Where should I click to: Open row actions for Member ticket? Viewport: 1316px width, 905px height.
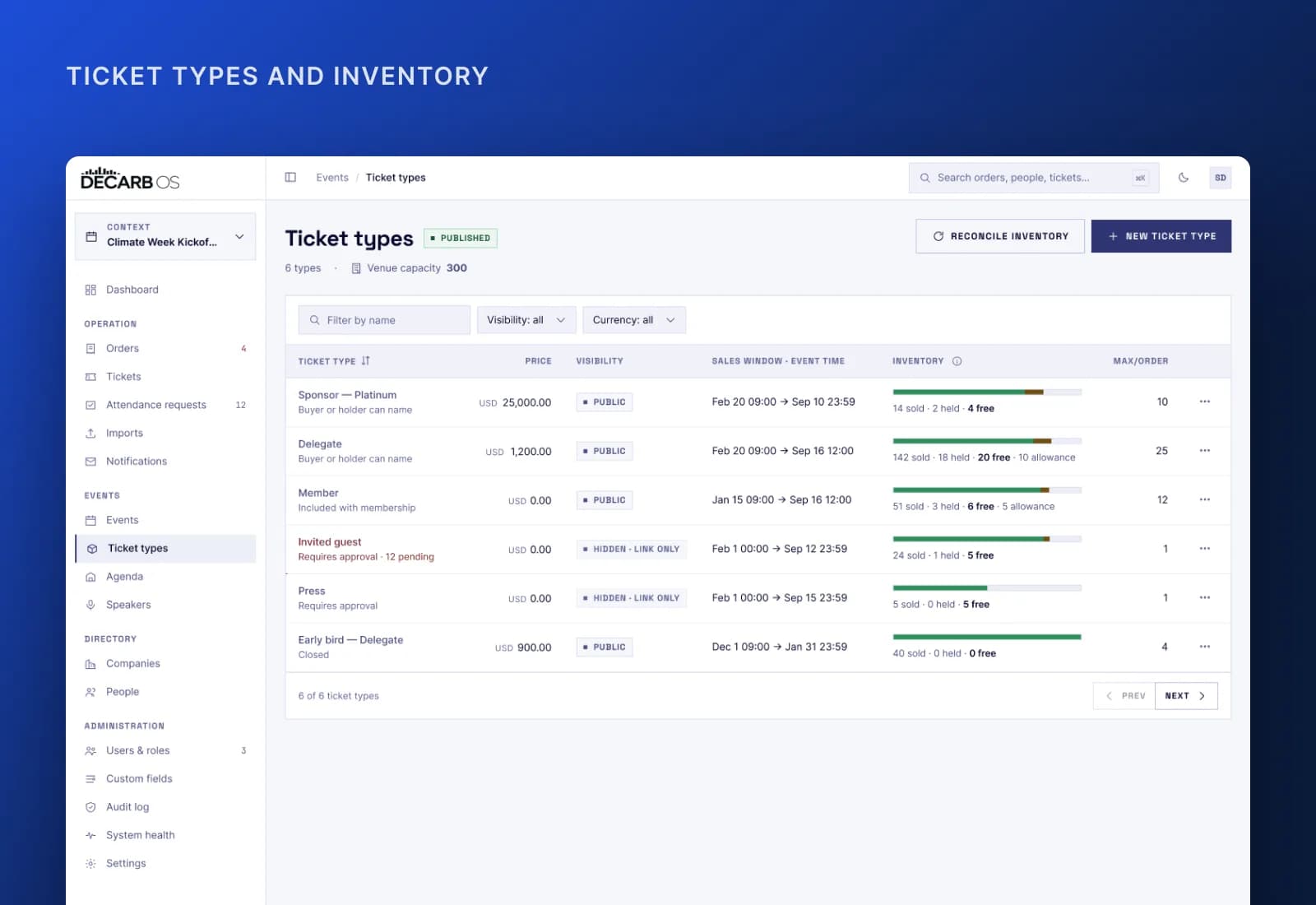(x=1205, y=500)
